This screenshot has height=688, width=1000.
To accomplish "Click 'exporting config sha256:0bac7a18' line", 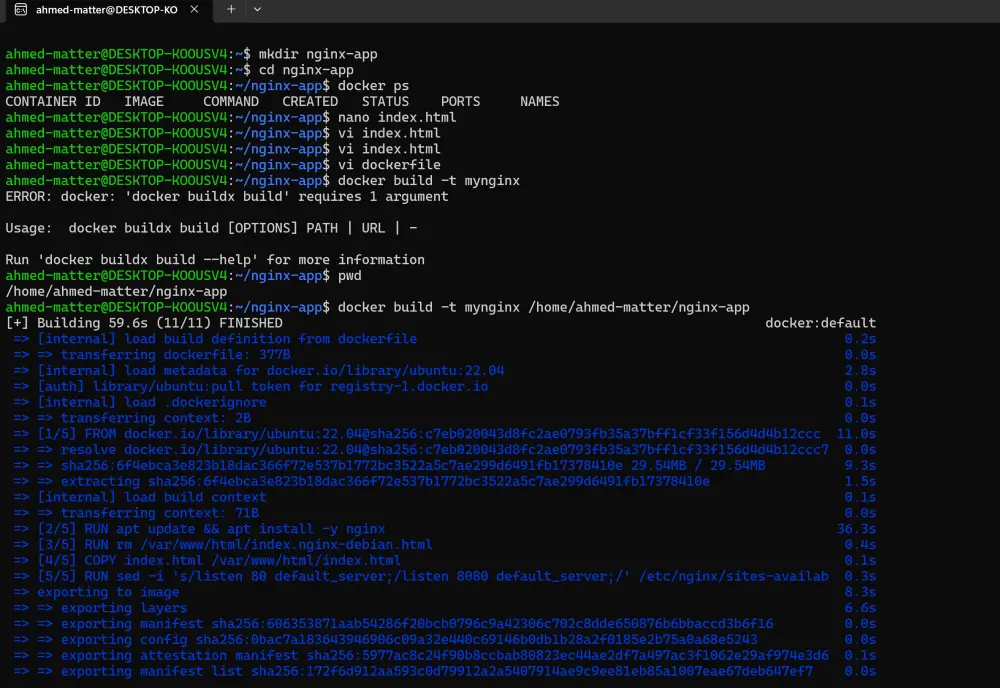I will pyautogui.click(x=385, y=640).
